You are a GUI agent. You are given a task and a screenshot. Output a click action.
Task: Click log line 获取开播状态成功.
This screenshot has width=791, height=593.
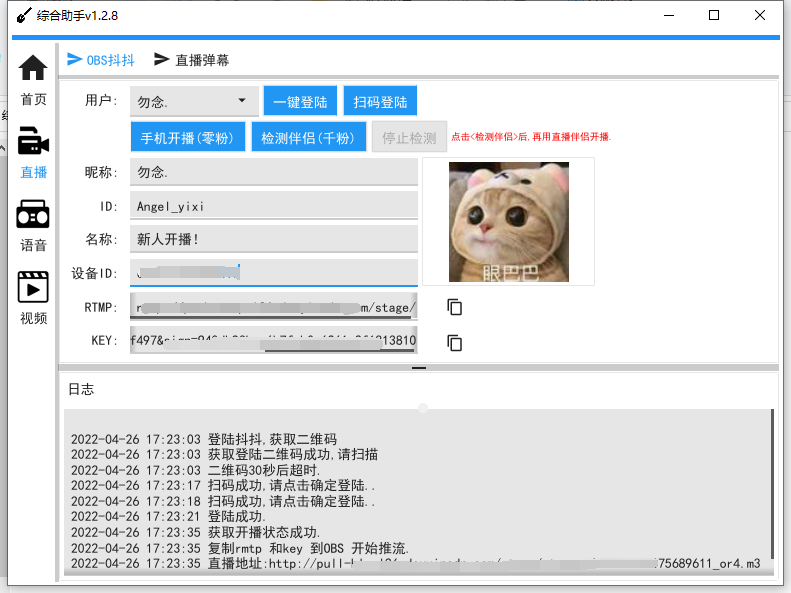point(195,532)
